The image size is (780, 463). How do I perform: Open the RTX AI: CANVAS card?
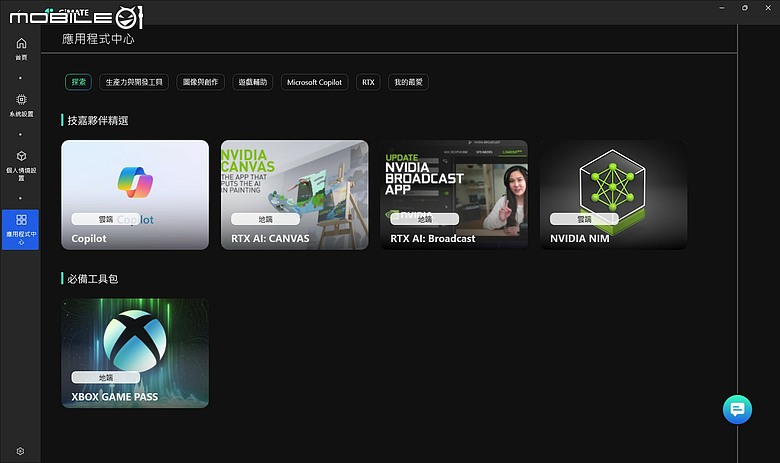pyautogui.click(x=294, y=194)
